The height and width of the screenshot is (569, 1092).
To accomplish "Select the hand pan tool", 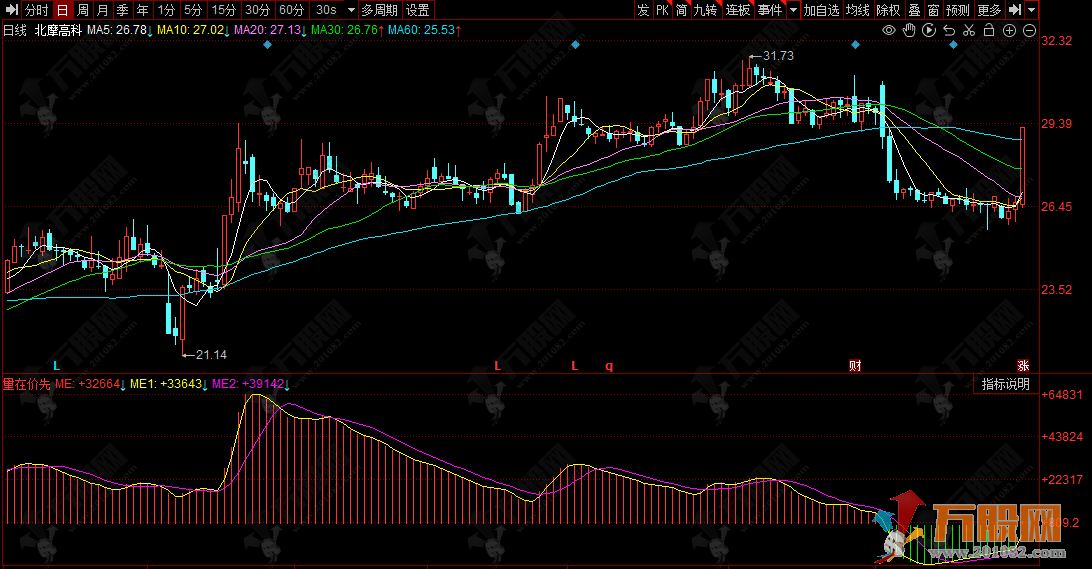I will click(x=909, y=31).
